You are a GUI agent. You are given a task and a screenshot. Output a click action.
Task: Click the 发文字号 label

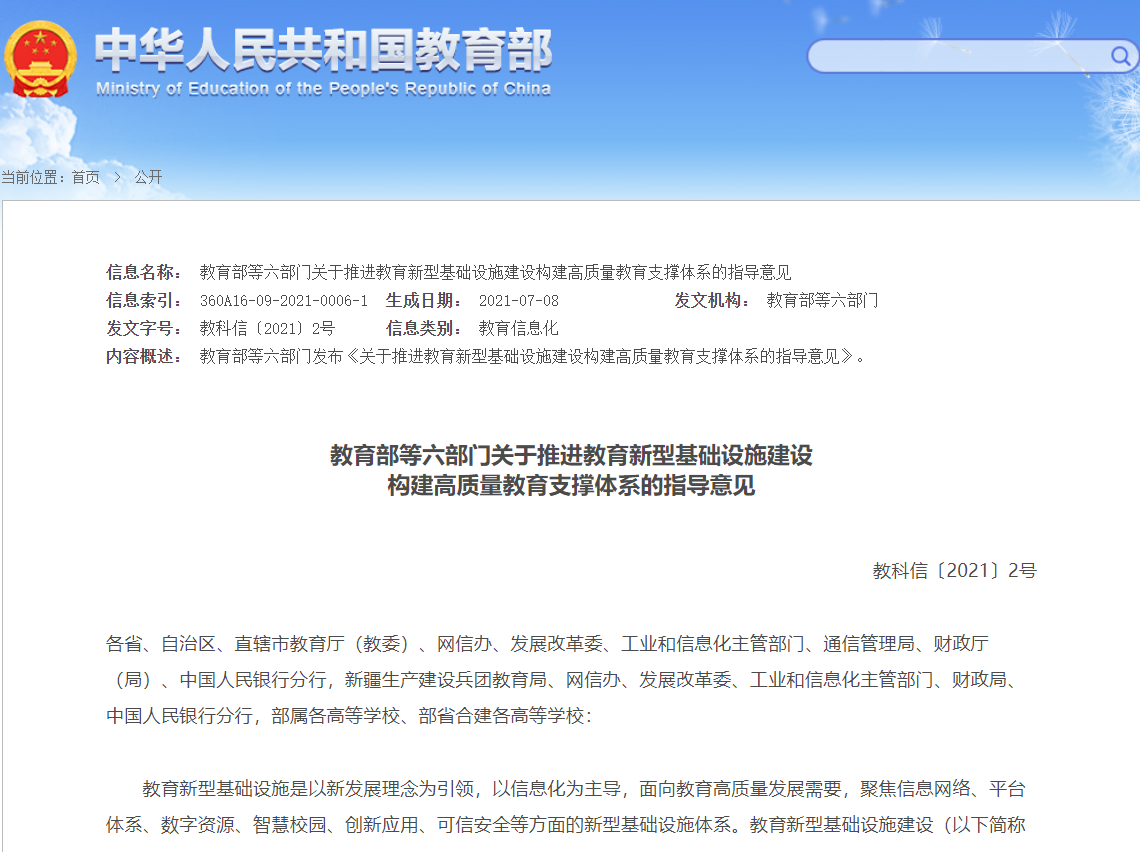144,329
